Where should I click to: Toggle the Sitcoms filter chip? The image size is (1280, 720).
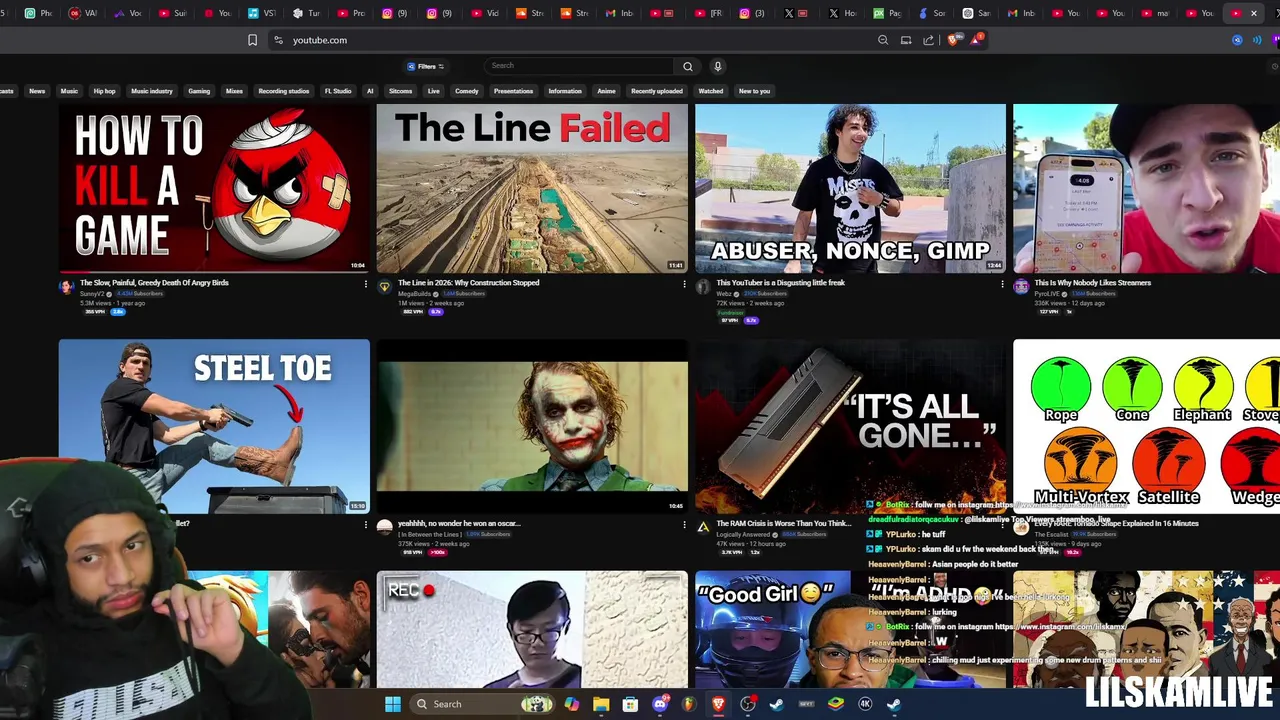point(400,91)
